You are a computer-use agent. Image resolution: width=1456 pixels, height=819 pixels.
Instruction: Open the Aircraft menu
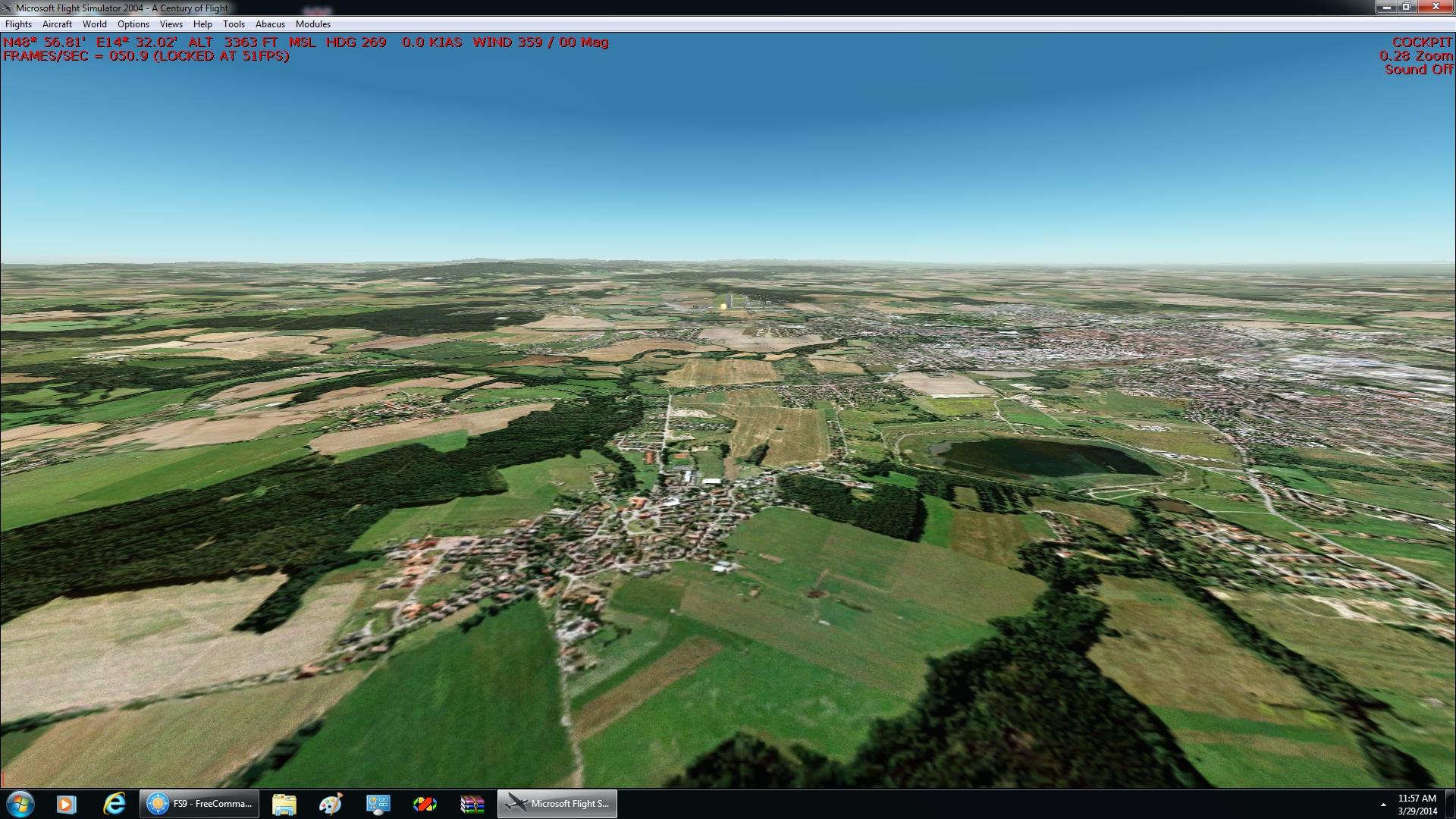(x=57, y=24)
